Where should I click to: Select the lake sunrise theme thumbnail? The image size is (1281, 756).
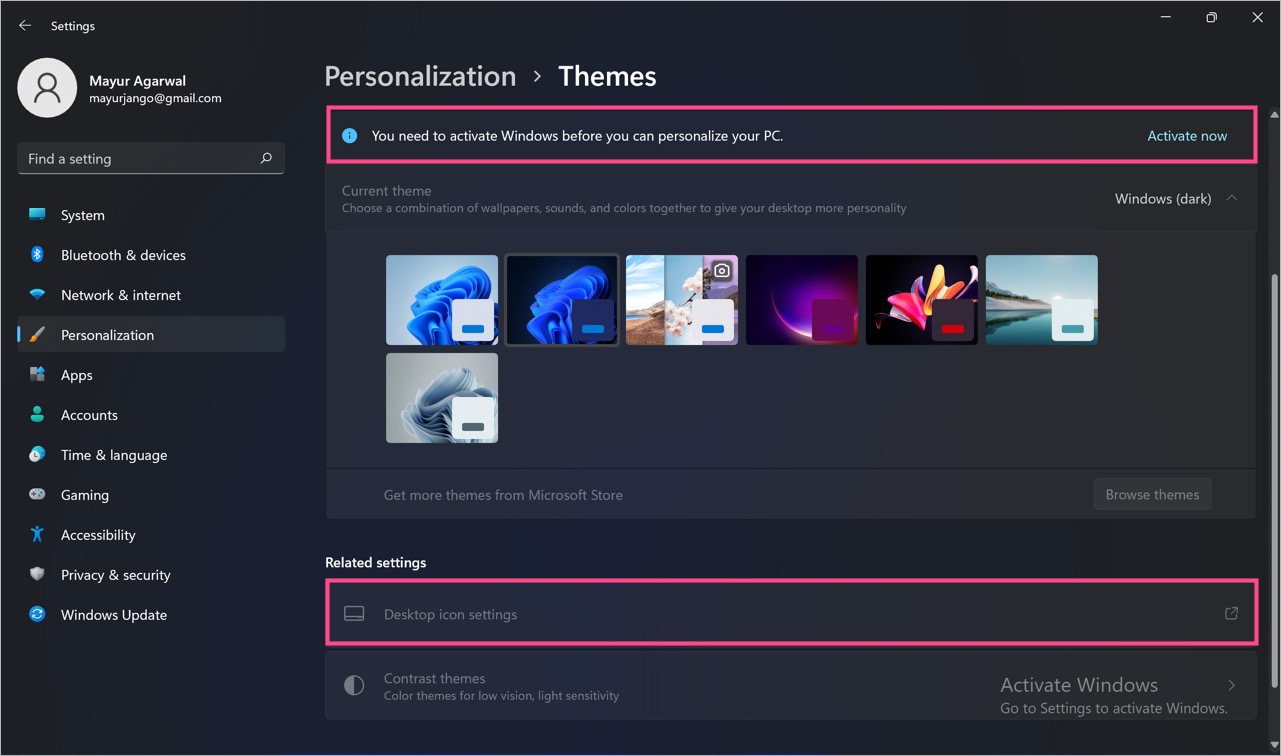(x=1042, y=300)
